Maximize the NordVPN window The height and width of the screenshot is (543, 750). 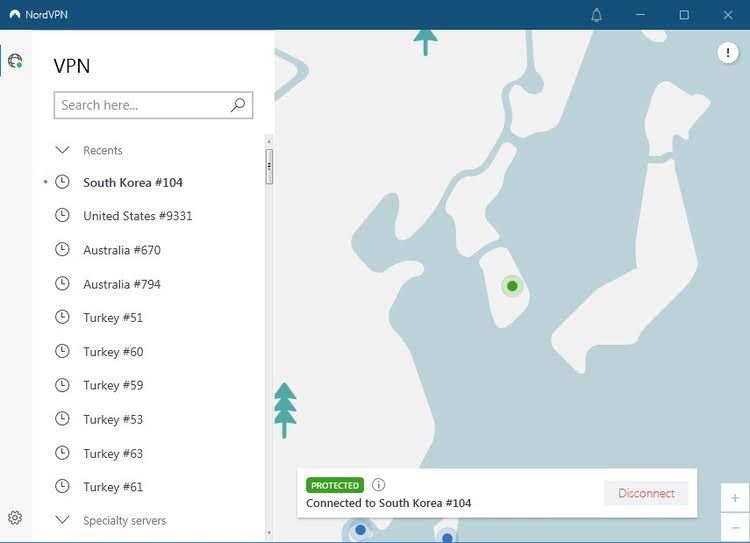[x=684, y=15]
